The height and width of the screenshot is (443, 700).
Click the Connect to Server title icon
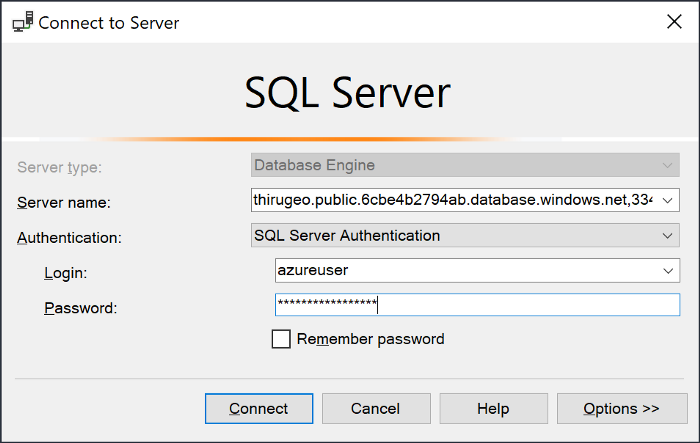[x=23, y=22]
